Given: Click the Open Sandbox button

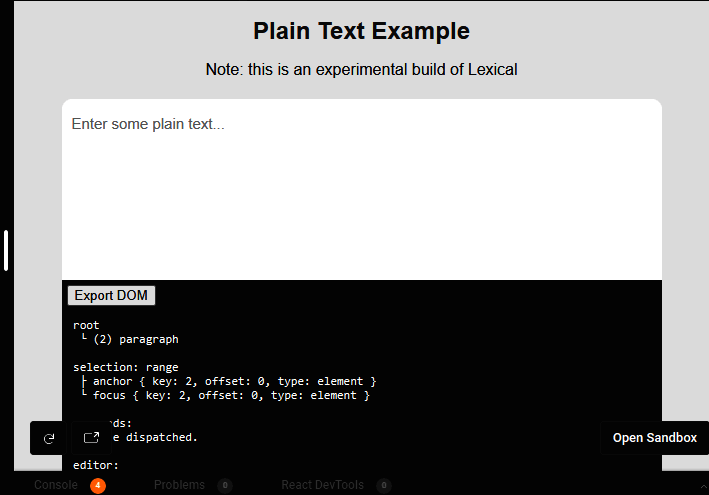Looking at the screenshot, I should tap(654, 438).
